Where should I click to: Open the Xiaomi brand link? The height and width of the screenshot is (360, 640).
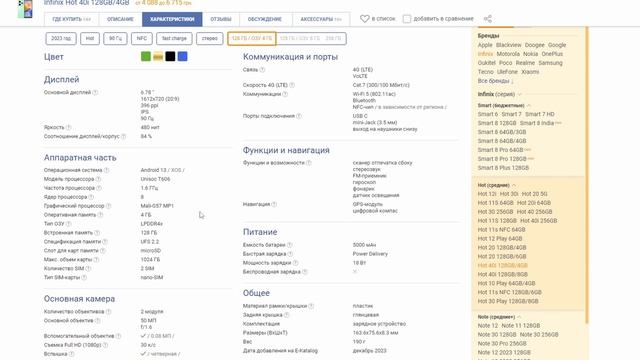(530, 72)
